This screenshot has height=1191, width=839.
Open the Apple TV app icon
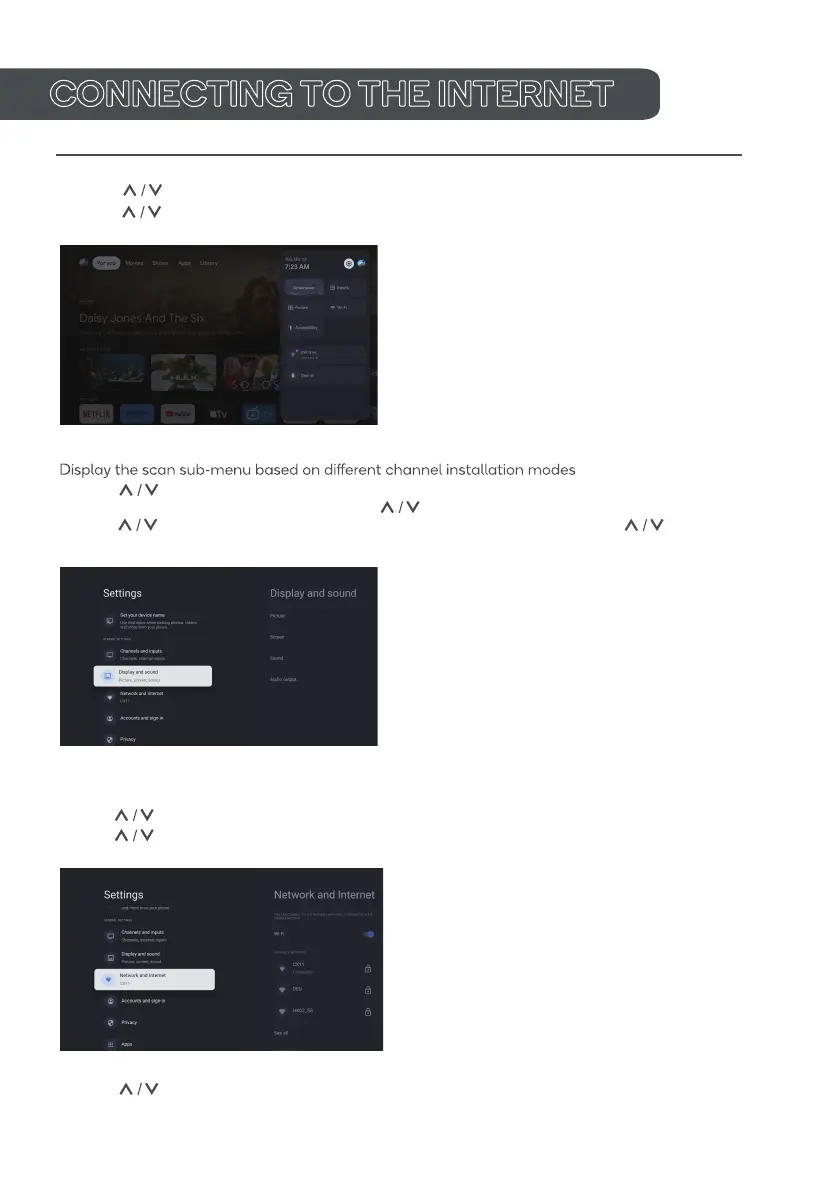(x=219, y=414)
